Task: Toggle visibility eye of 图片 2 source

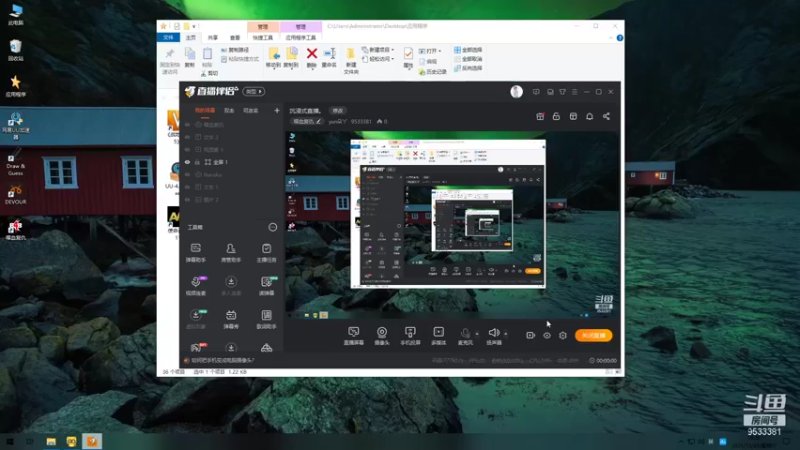Action: click(x=187, y=199)
